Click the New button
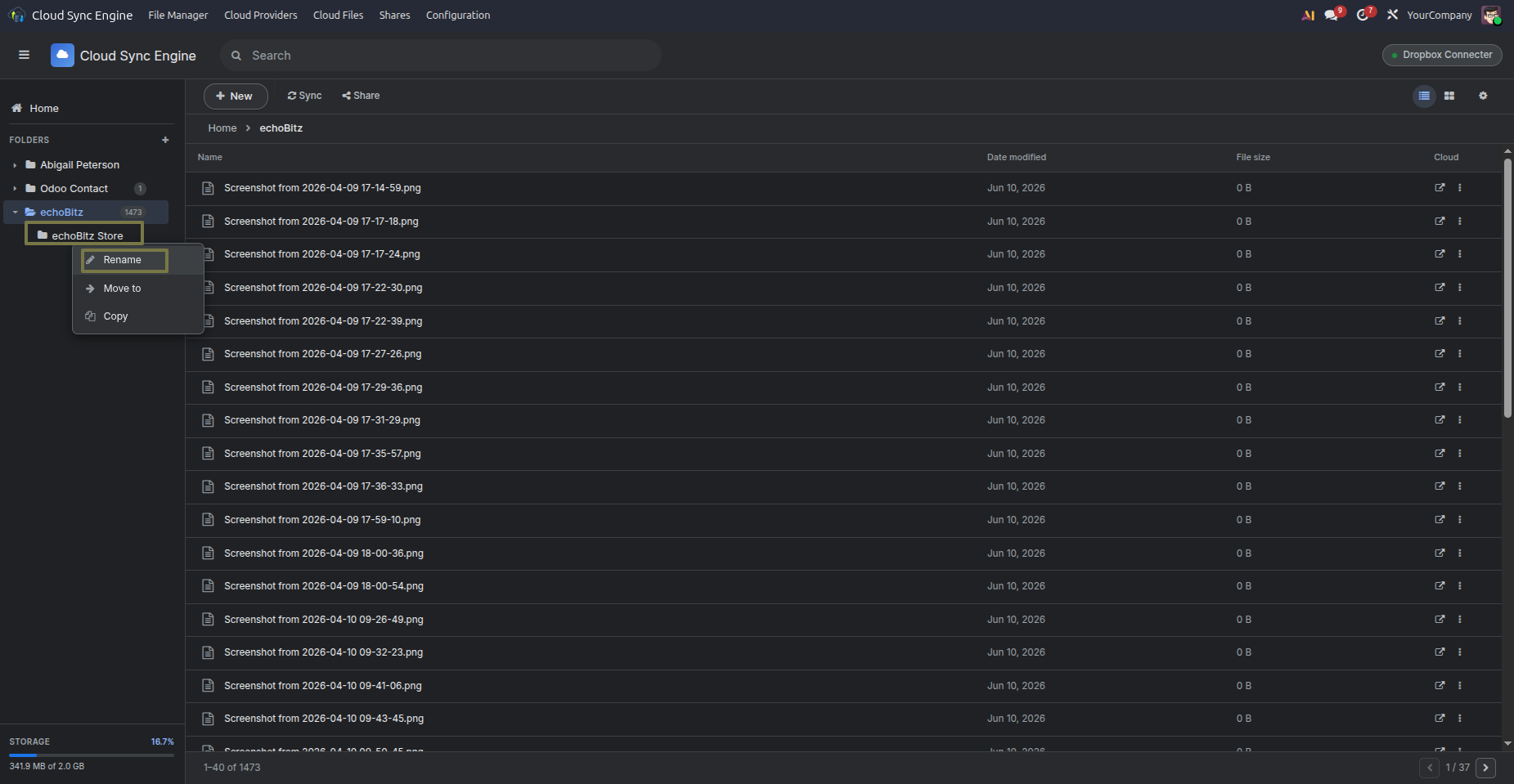The width and height of the screenshot is (1514, 784). [x=236, y=96]
